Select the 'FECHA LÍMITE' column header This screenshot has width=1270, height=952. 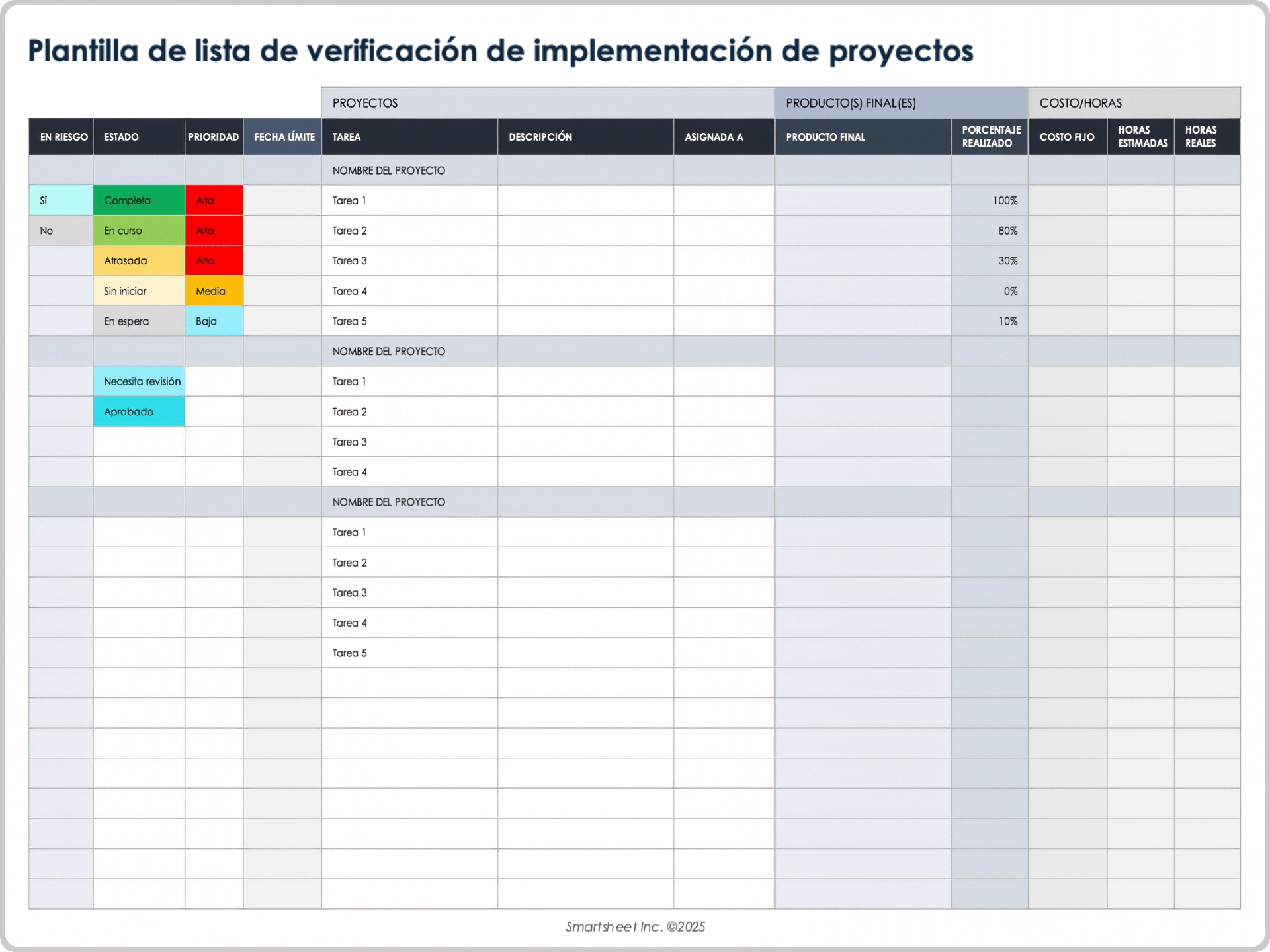pyautogui.click(x=282, y=136)
